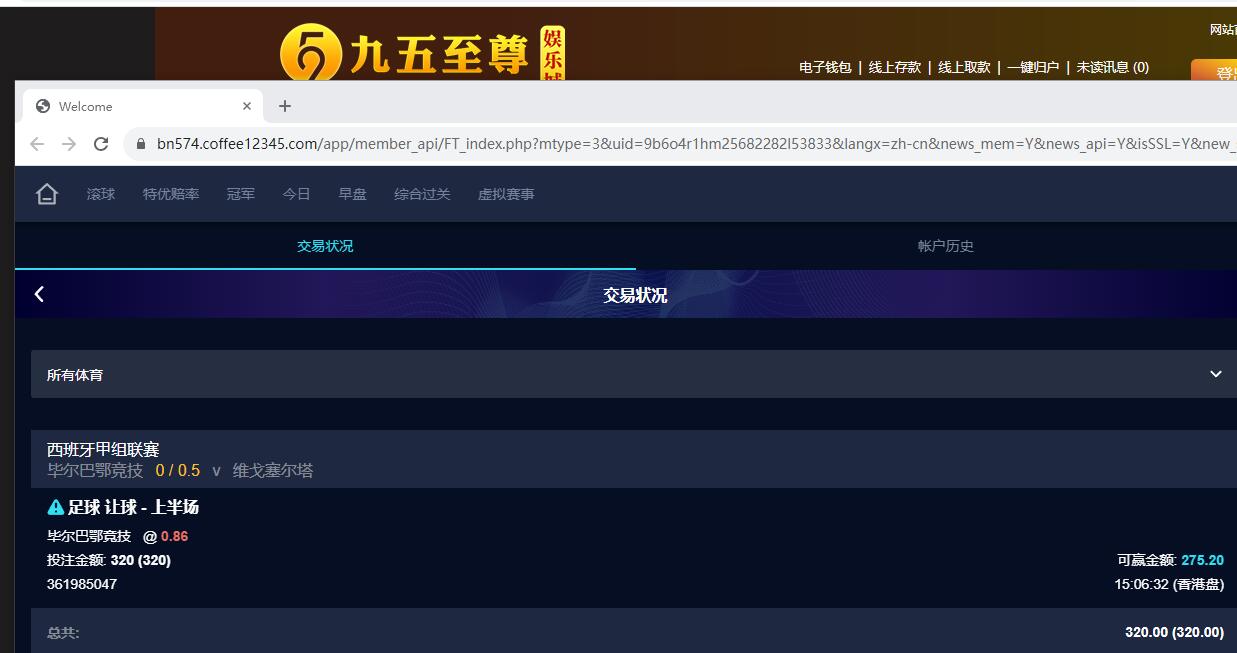Image resolution: width=1237 pixels, height=653 pixels.
Task: Switch to the 帐户历史 tab
Action: pyautogui.click(x=946, y=246)
